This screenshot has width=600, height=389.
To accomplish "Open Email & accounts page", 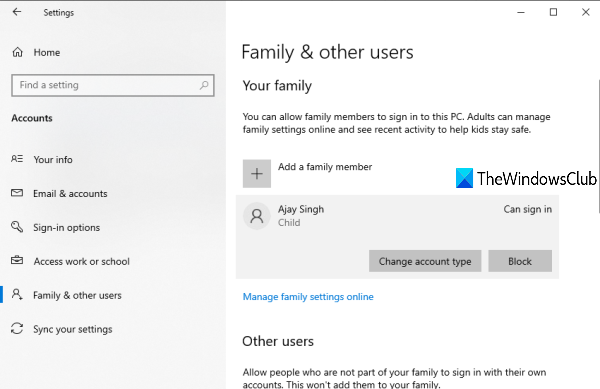I will [70, 194].
